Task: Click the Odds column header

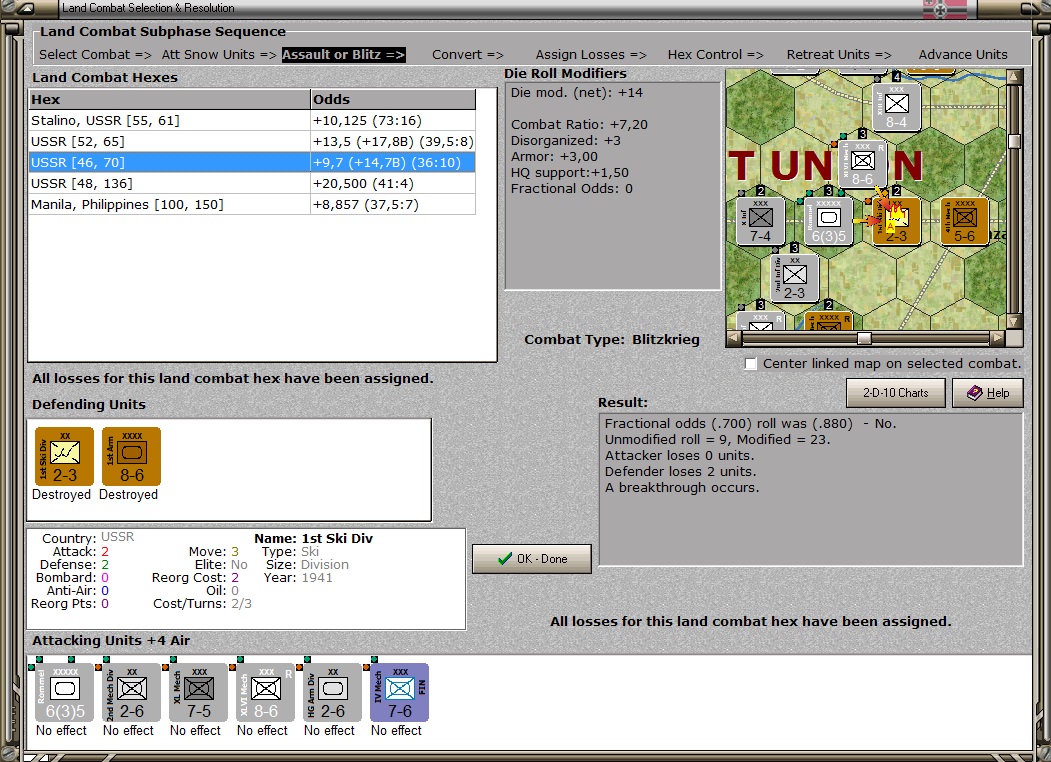Action: tap(393, 99)
